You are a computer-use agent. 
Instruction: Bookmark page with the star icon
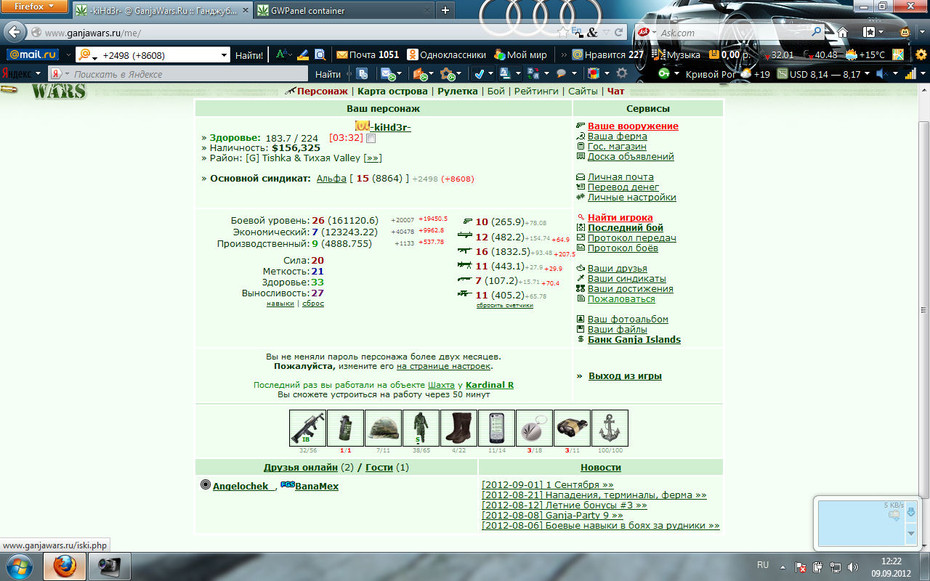[563, 33]
